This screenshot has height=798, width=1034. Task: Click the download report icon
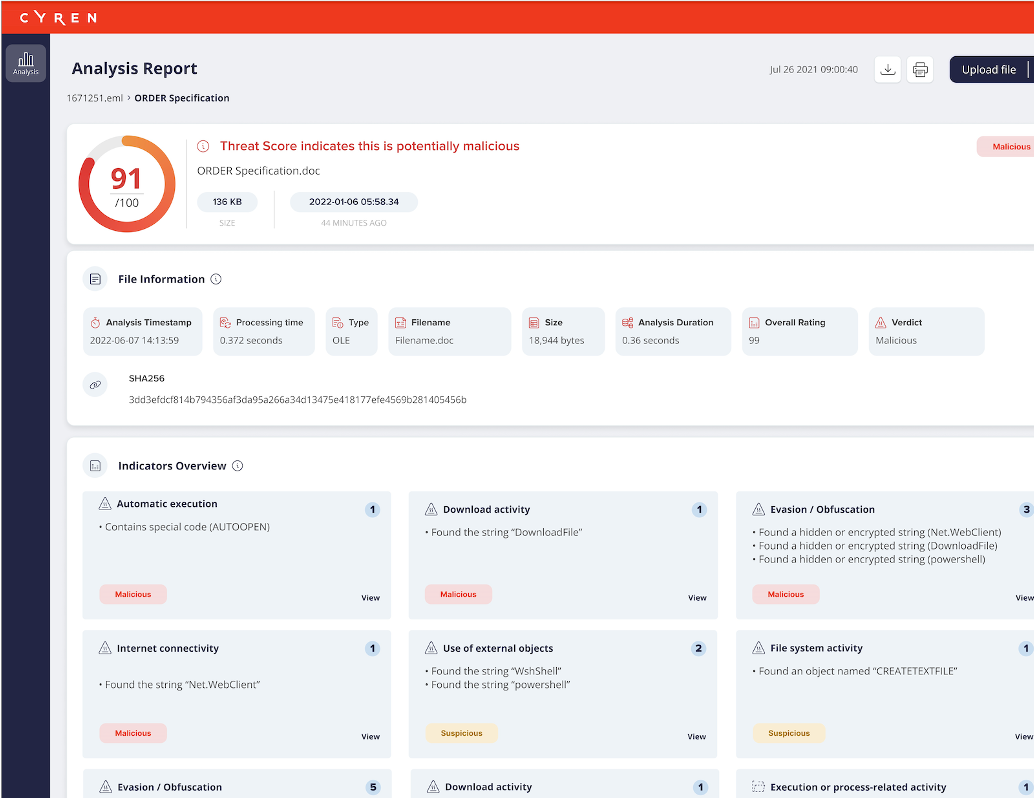click(x=887, y=69)
